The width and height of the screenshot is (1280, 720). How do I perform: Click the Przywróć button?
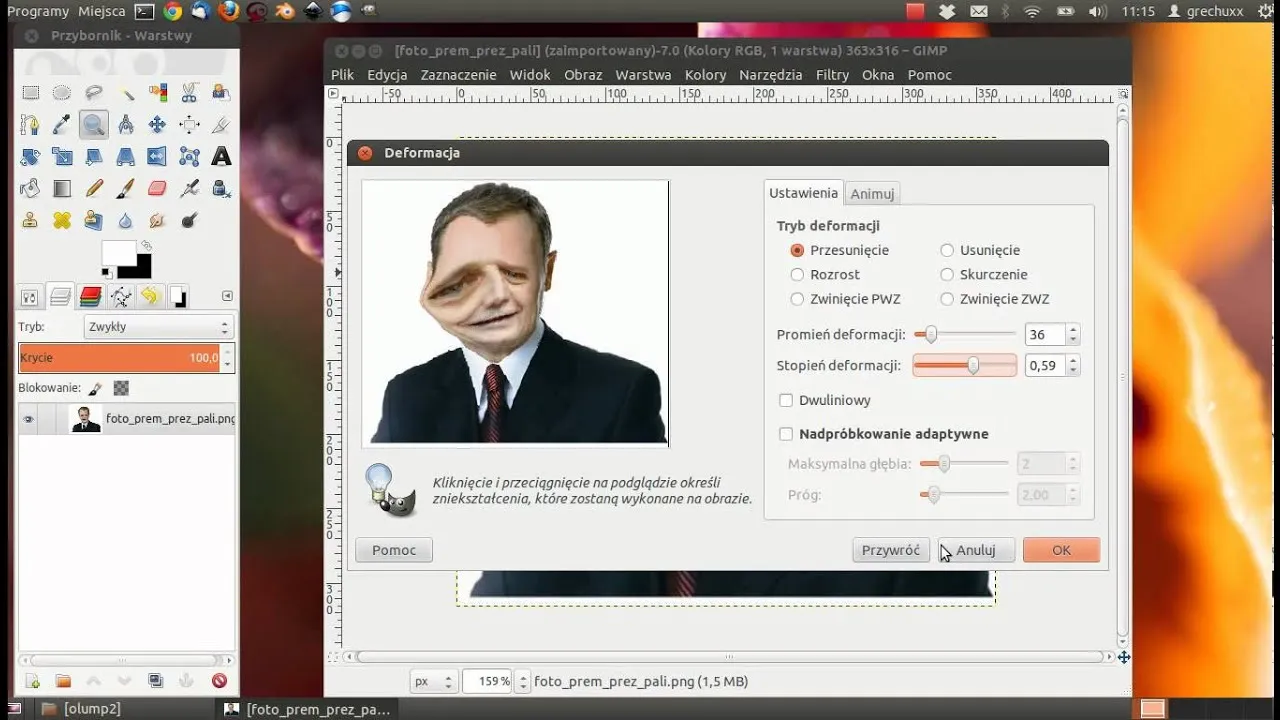coord(890,550)
